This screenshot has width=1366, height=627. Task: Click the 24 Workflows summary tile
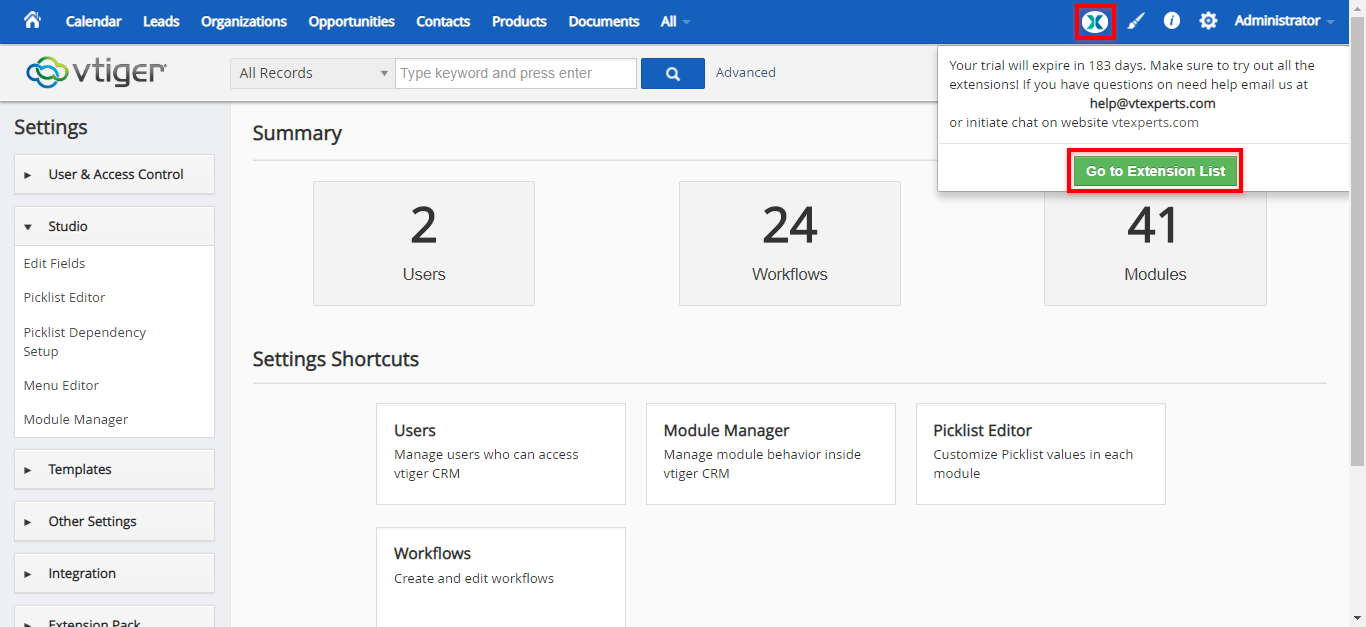coord(790,243)
